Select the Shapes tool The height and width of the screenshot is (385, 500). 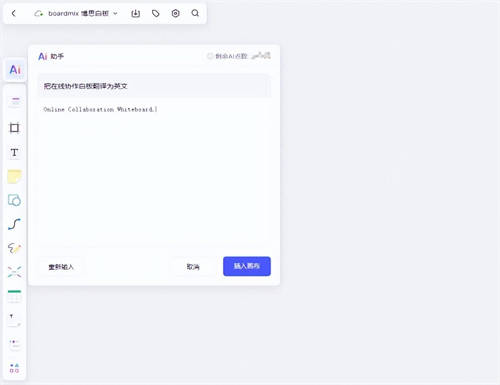[14, 200]
